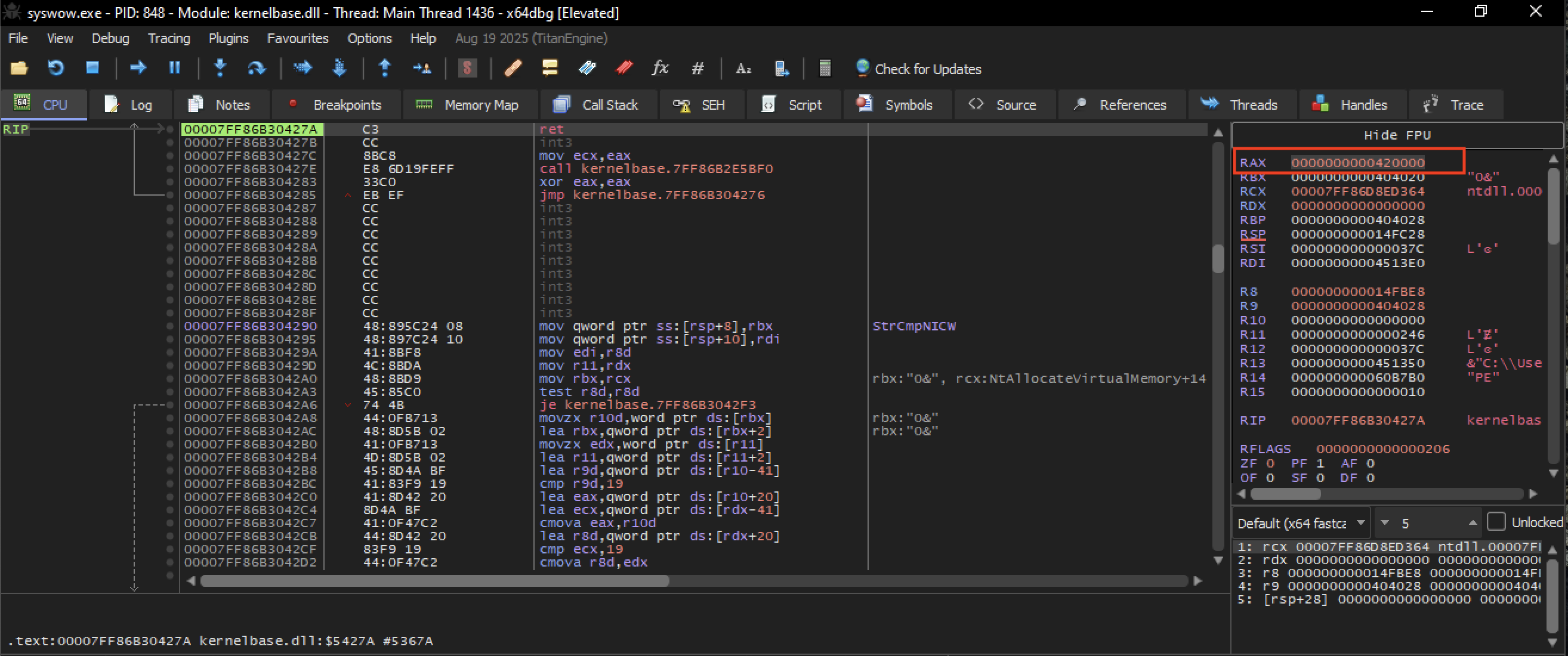Open comments with the yellow note icon
The width and height of the screenshot is (1568, 656).
(550, 68)
